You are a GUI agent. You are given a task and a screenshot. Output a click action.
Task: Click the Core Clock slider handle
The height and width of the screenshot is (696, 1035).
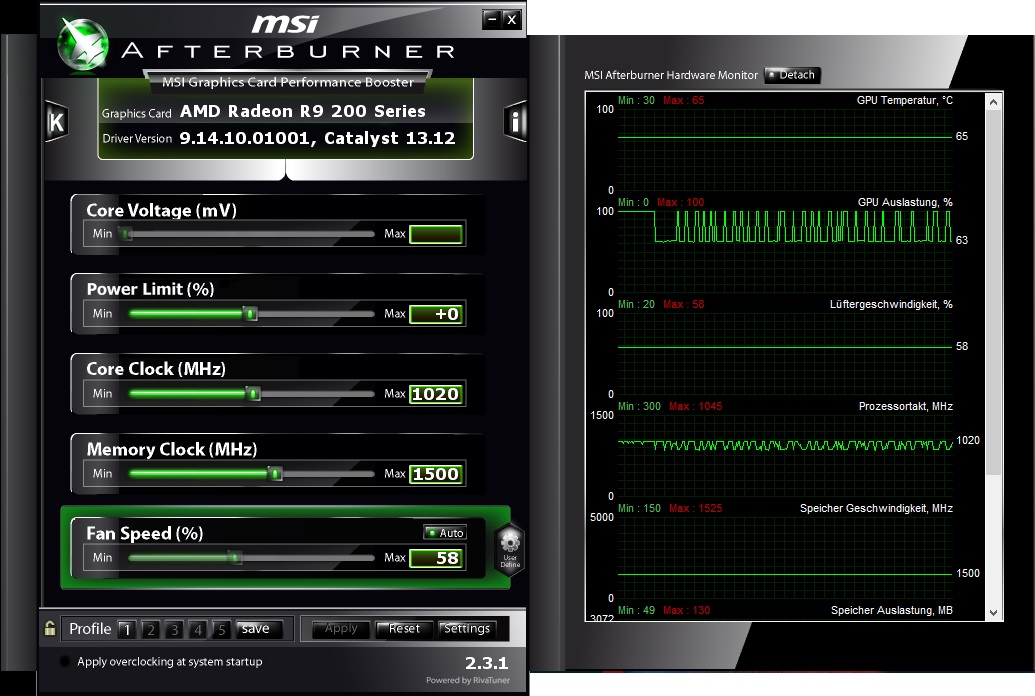coord(253,394)
